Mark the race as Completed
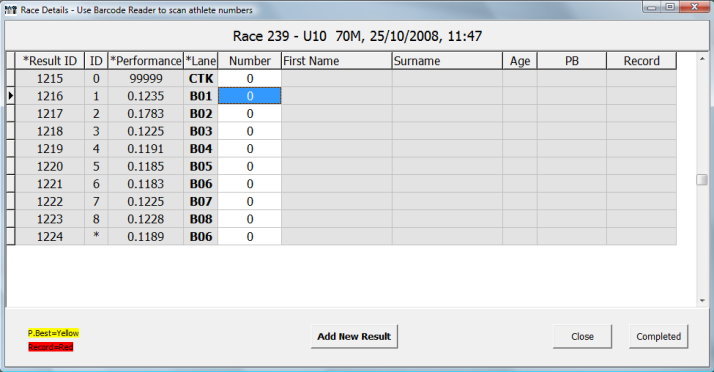The width and height of the screenshot is (714, 372). coord(658,336)
